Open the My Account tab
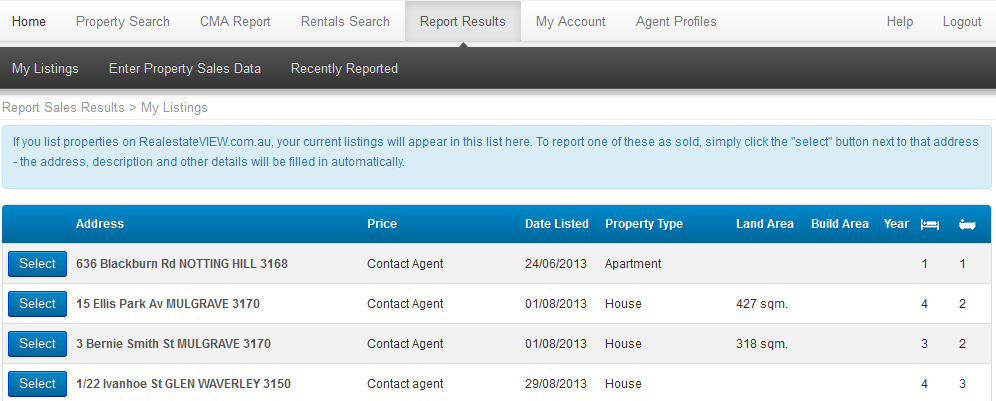Viewport: 996px width, 401px height. click(x=571, y=21)
